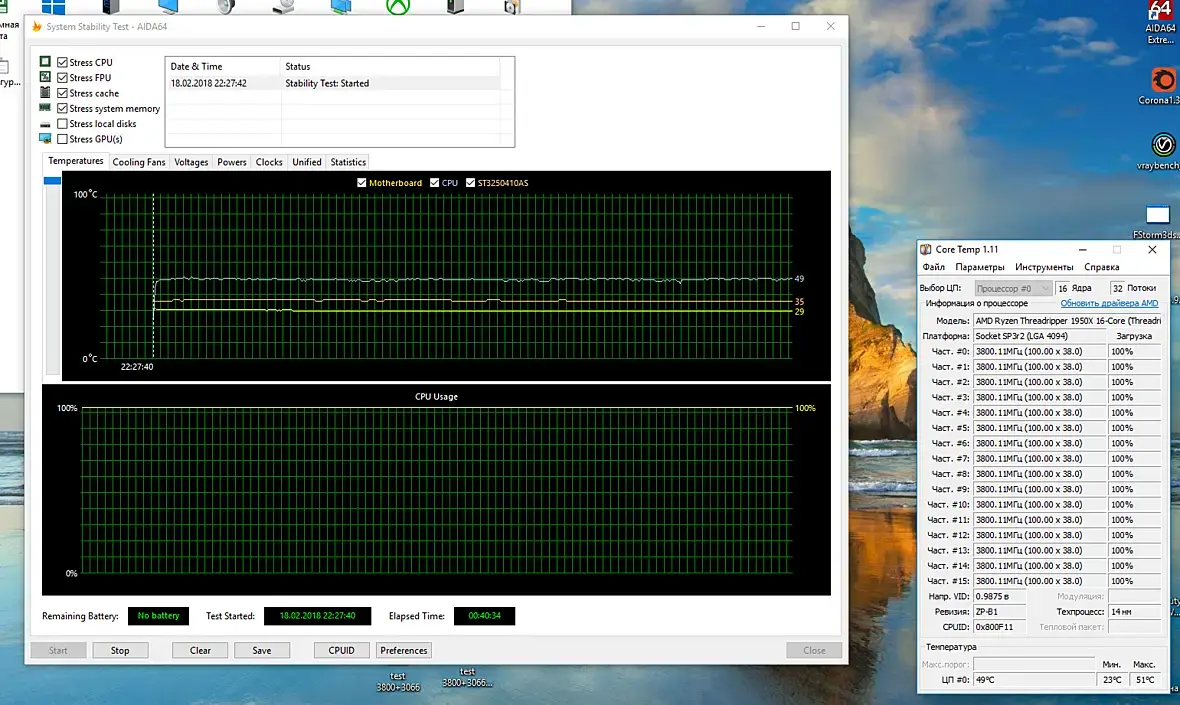
Task: Click the Save button
Action: 262,650
